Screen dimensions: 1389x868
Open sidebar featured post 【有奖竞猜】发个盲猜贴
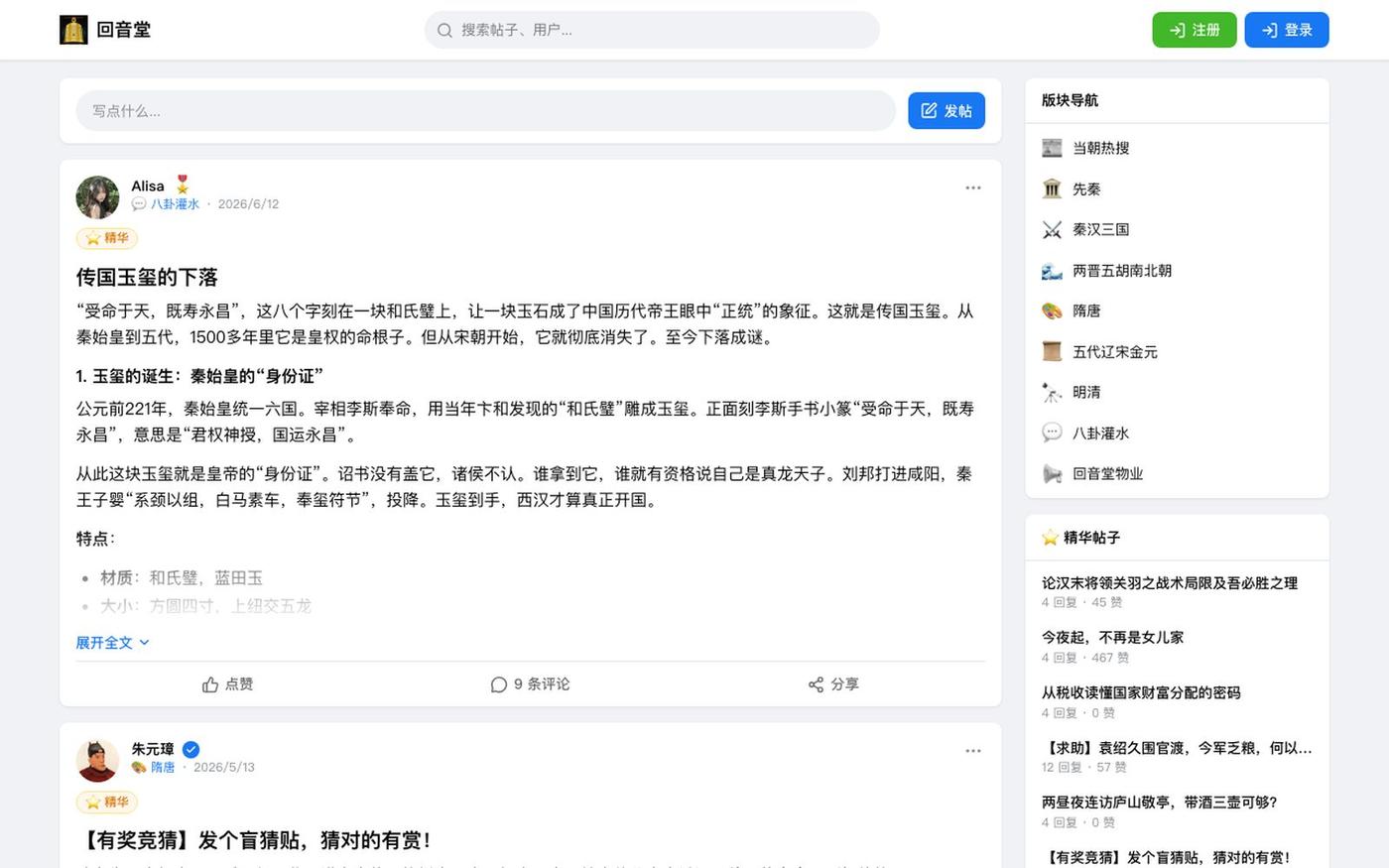pyautogui.click(x=1167, y=858)
